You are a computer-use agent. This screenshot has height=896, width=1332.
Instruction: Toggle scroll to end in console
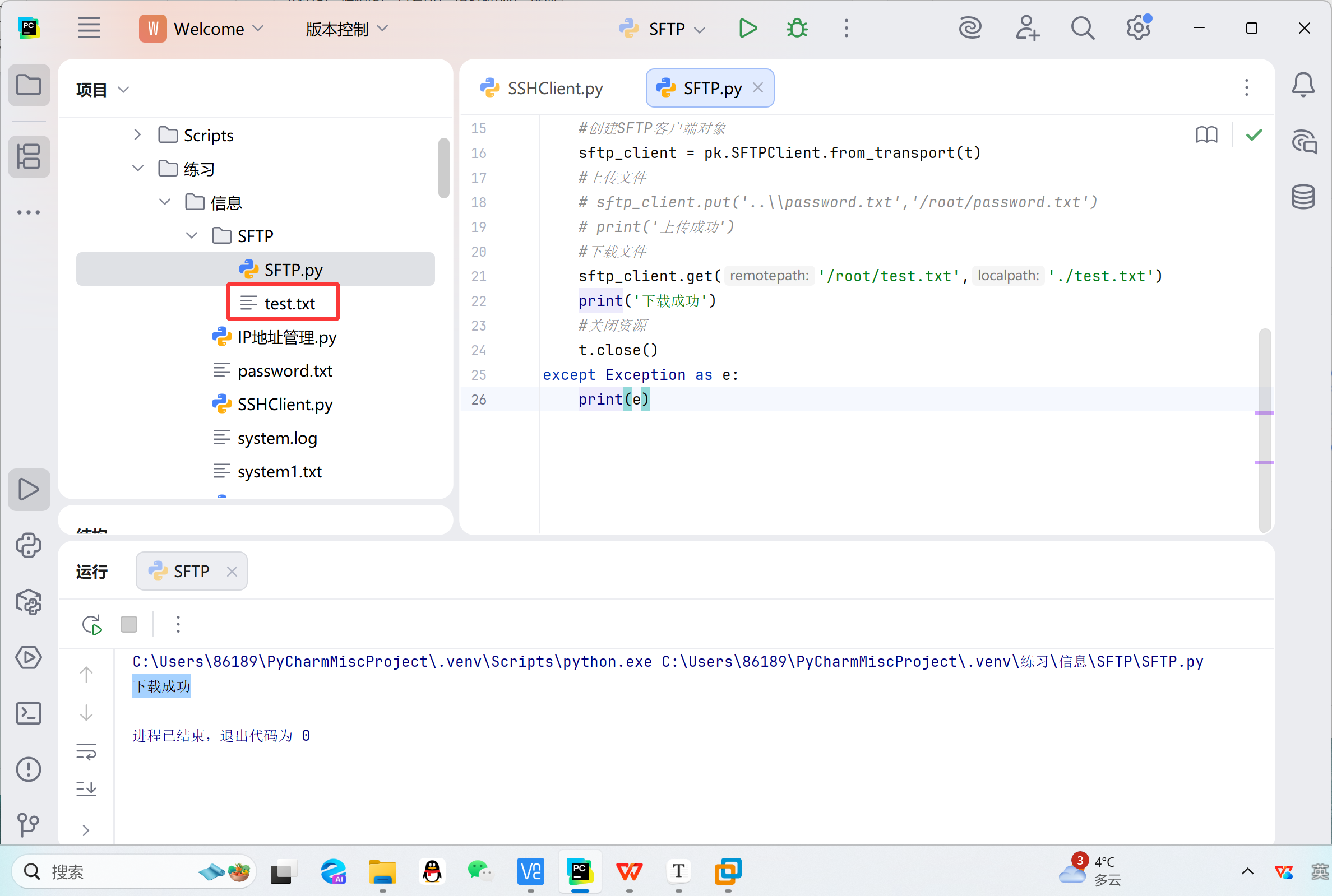(86, 789)
